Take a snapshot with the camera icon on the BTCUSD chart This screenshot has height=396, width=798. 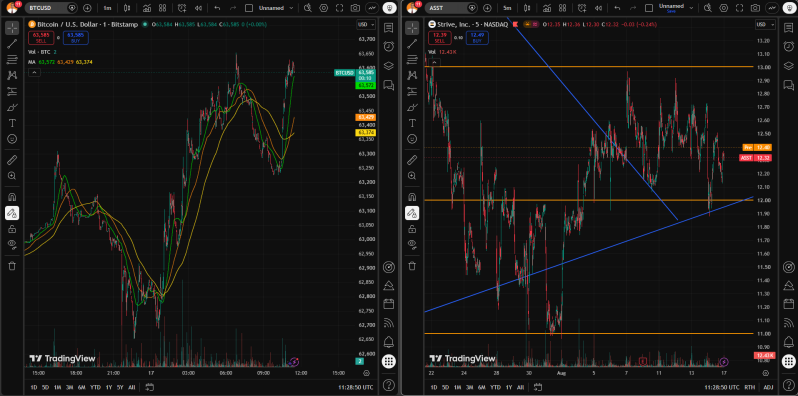pos(355,8)
